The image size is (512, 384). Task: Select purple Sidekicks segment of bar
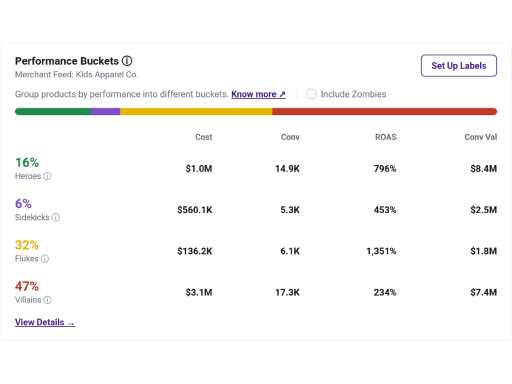pos(106,111)
